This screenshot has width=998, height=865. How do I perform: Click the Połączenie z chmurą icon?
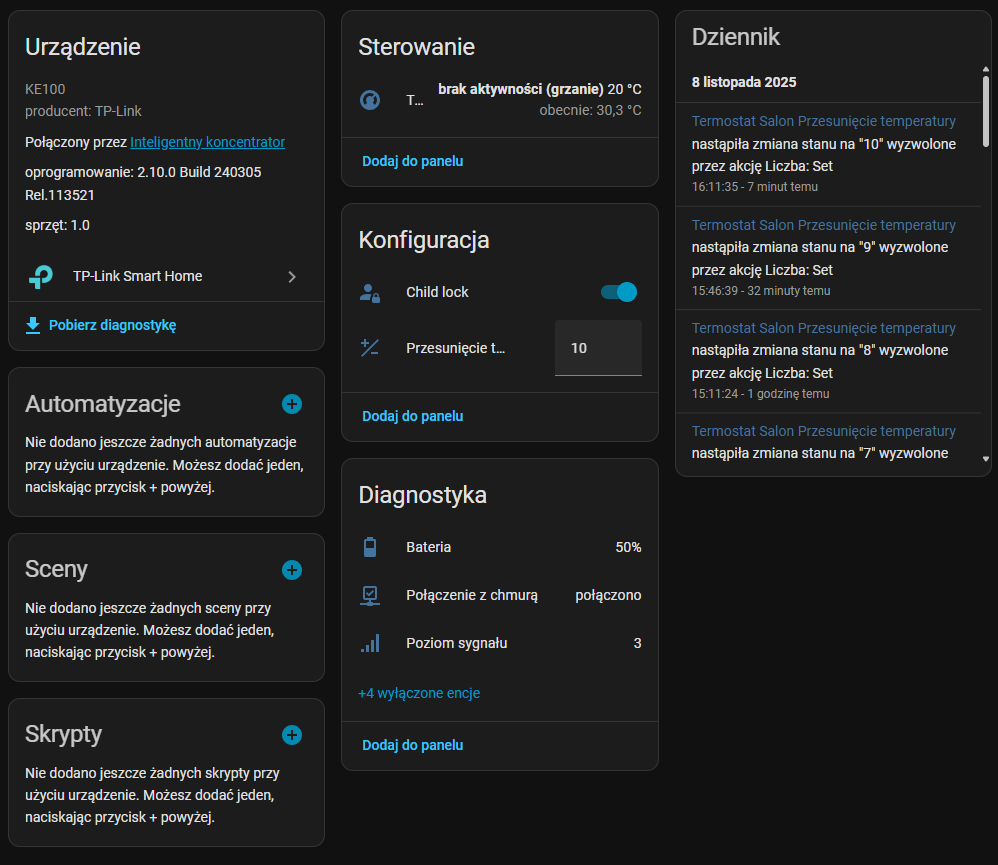370,595
